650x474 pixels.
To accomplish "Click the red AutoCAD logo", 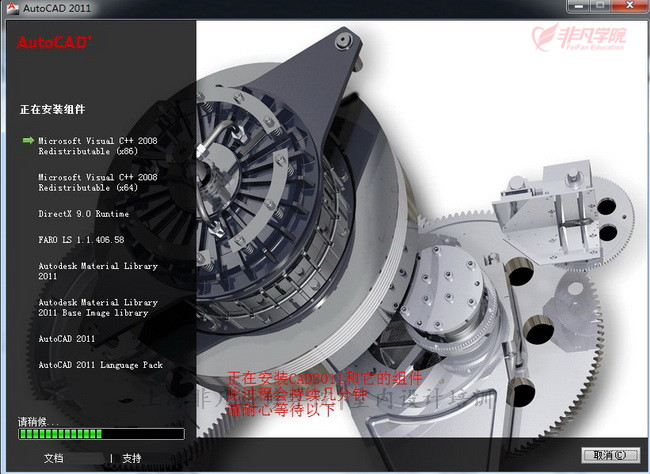I will tap(54, 42).
